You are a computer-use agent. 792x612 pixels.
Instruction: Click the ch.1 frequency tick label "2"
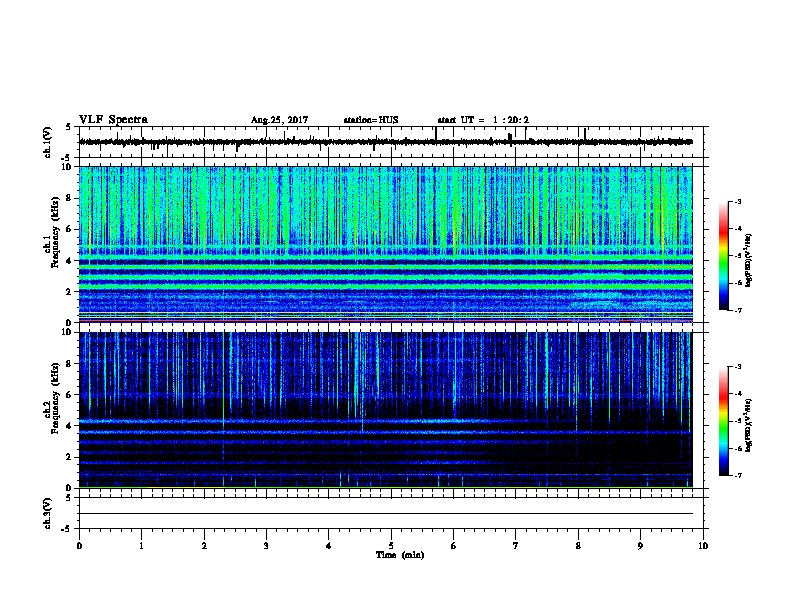tap(69, 292)
